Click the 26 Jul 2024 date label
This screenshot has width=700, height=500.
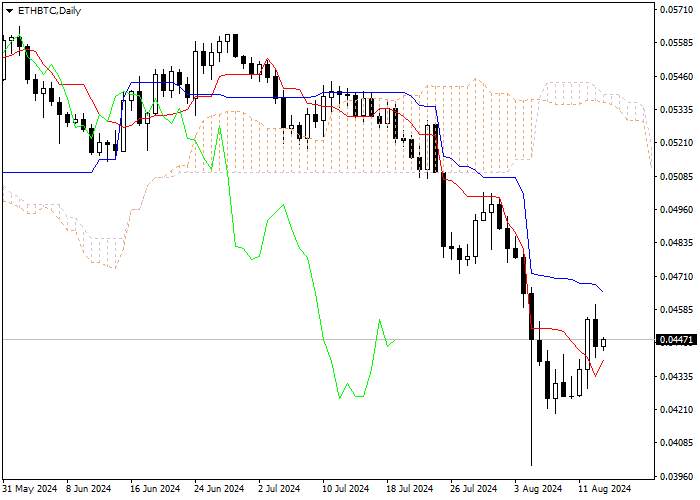pos(474,489)
